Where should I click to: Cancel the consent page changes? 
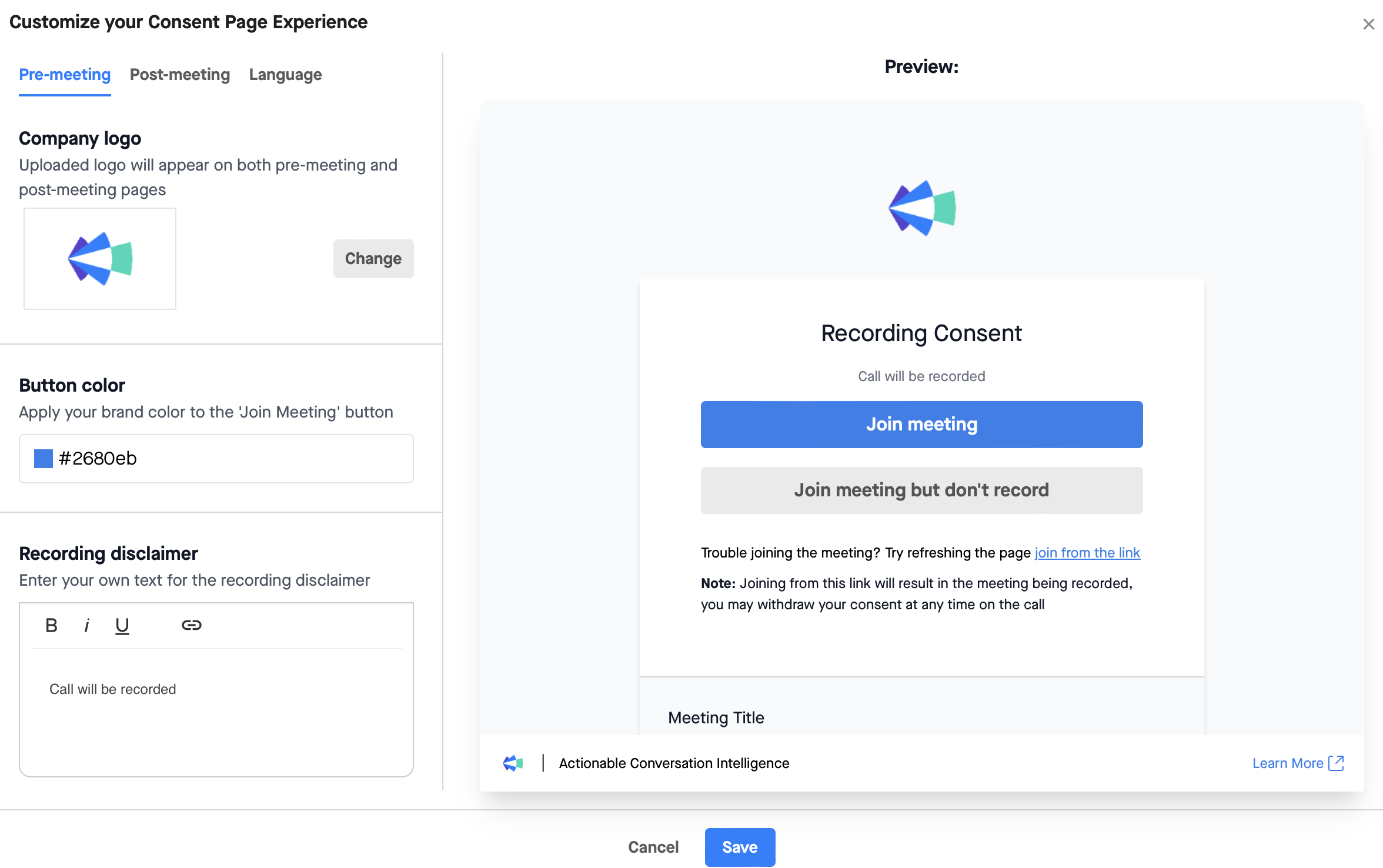click(x=653, y=847)
